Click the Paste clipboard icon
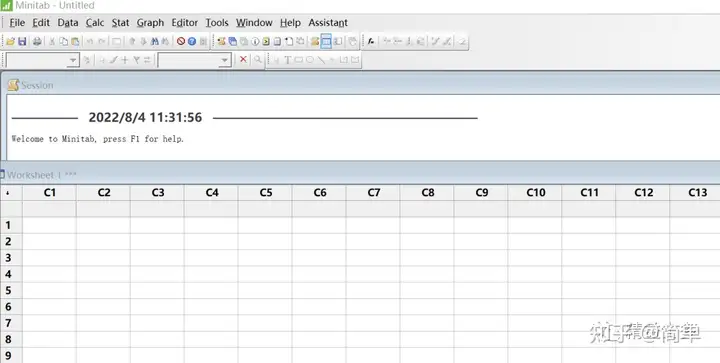Image resolution: width=720 pixels, height=363 pixels. click(75, 41)
